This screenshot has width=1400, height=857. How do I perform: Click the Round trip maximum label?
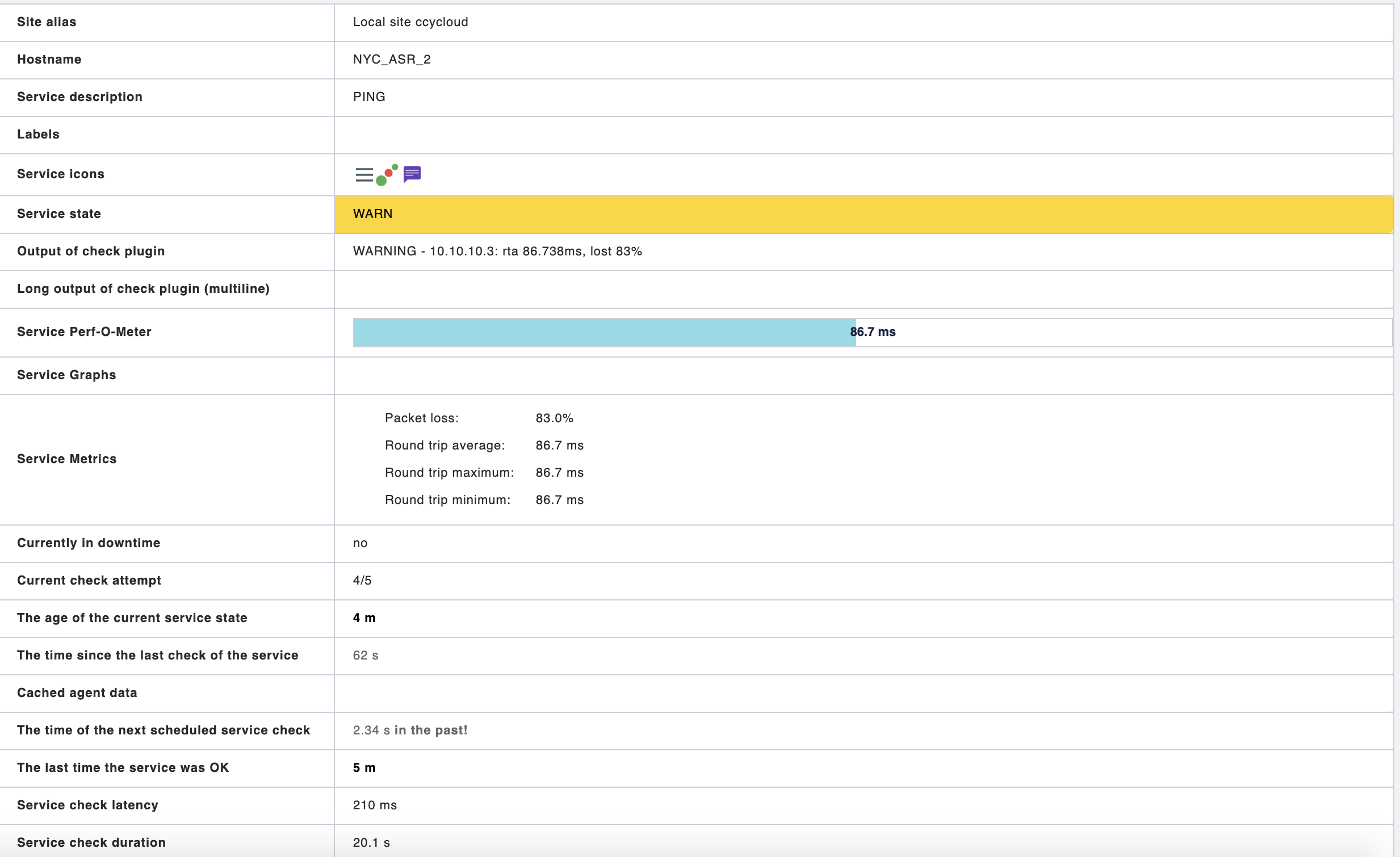click(449, 473)
